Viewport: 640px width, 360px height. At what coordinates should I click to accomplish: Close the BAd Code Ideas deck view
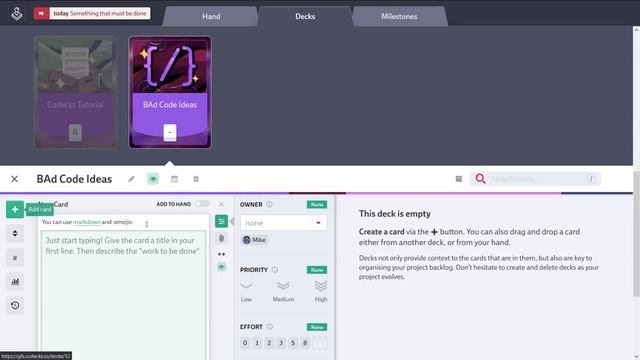coord(14,179)
